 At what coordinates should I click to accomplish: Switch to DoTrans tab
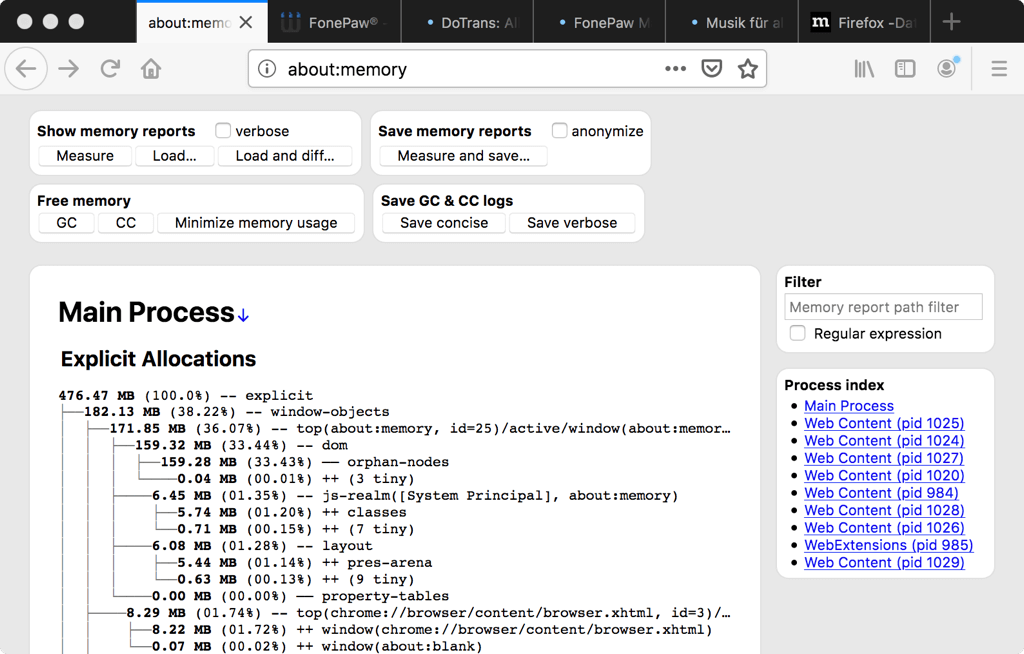[x=468, y=23]
